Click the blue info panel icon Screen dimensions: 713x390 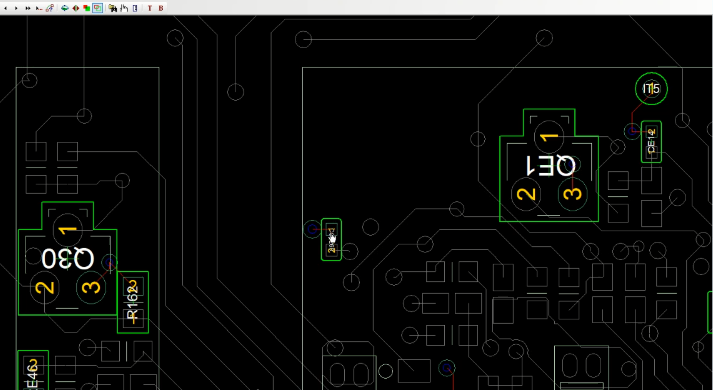click(x=135, y=8)
